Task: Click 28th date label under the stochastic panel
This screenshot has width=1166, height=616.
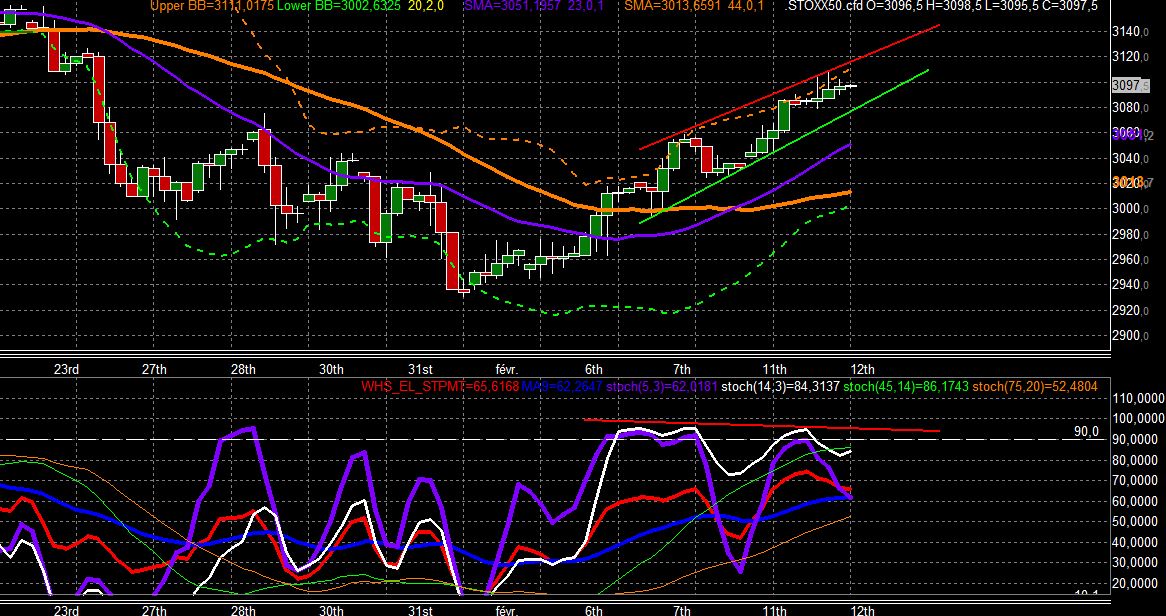Action: [x=243, y=611]
